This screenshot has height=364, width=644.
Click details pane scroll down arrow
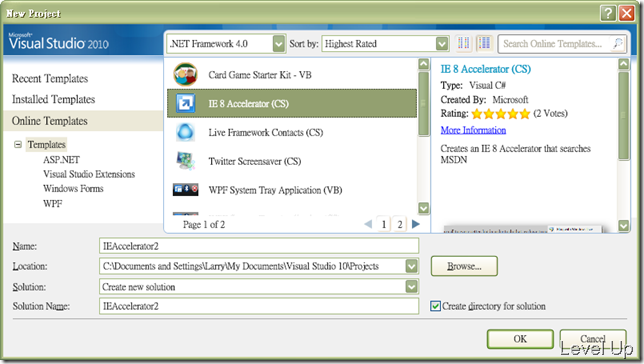pyautogui.click(x=623, y=226)
